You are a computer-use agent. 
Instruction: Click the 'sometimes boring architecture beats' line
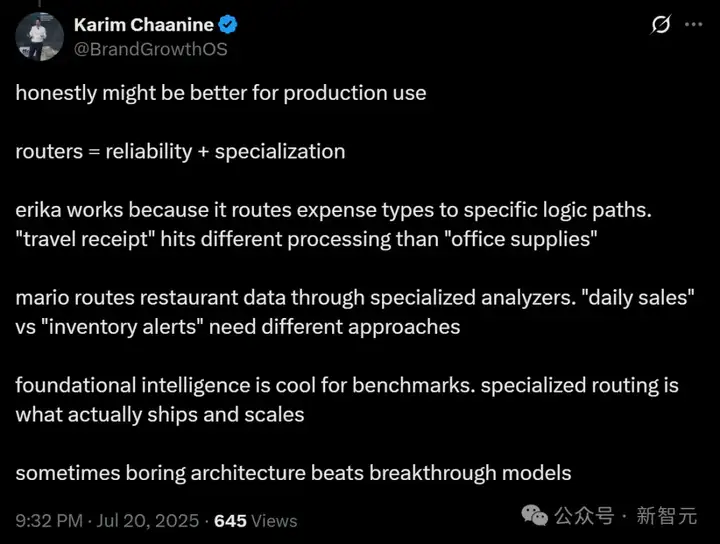[293, 473]
